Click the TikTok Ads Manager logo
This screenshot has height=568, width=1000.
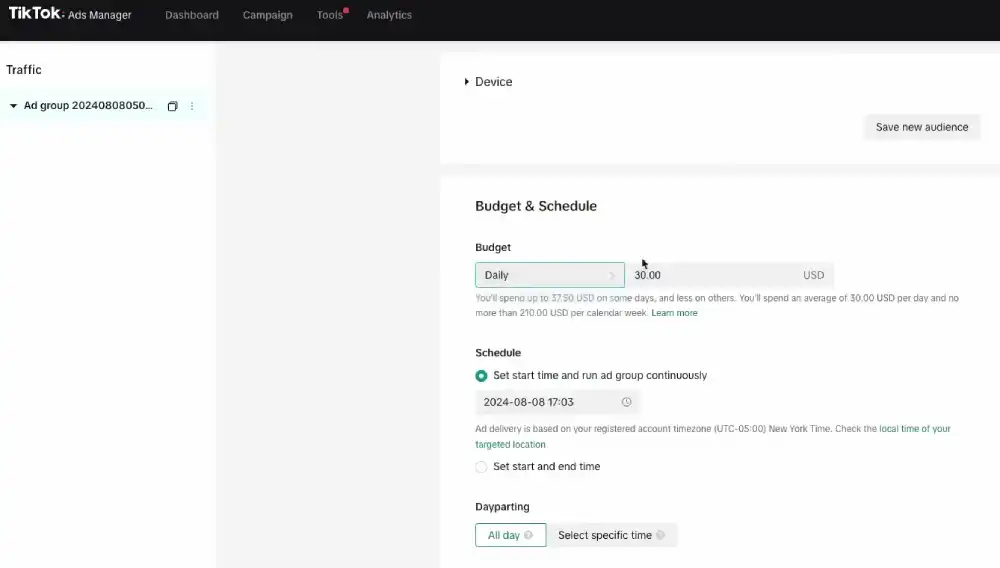[x=70, y=14]
